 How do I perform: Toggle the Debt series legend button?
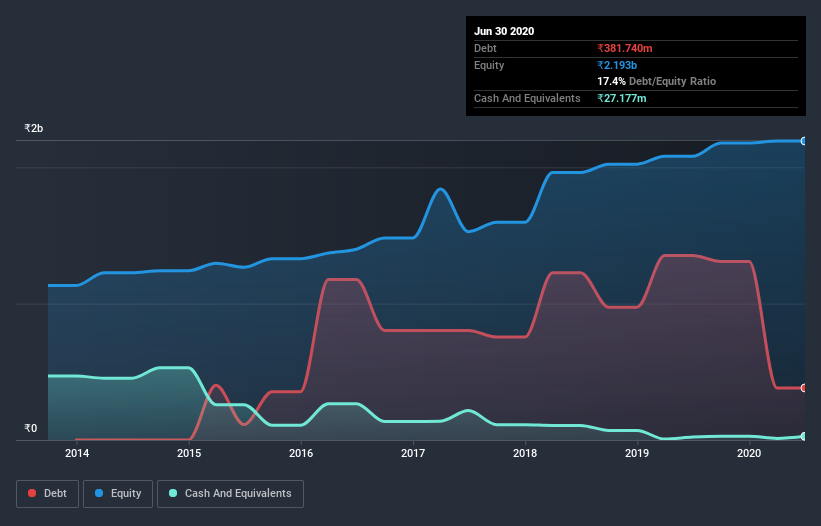48,494
